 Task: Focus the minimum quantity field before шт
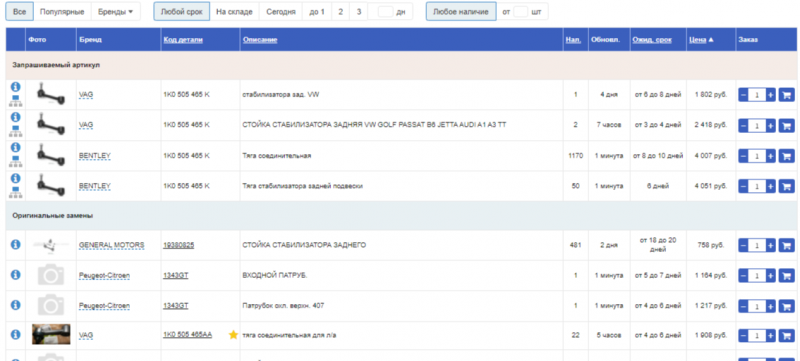[520, 12]
